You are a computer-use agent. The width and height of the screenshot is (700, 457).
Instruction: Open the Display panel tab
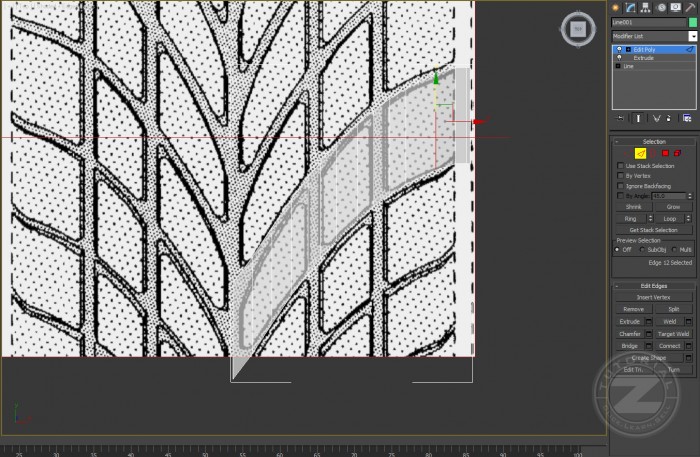[x=676, y=7]
